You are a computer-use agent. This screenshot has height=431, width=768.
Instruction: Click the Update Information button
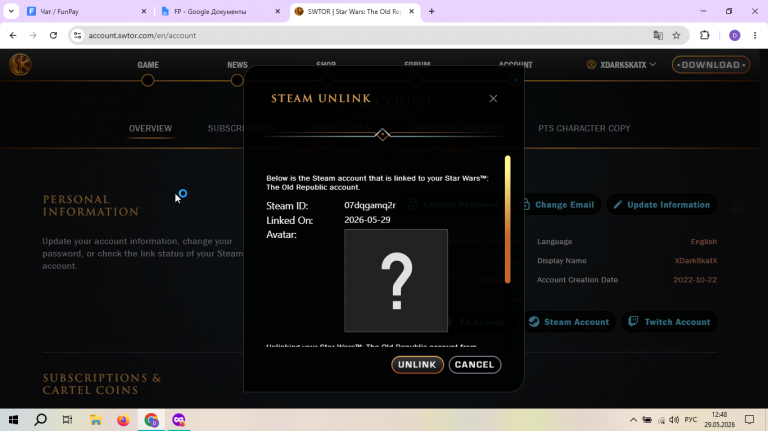tap(662, 205)
